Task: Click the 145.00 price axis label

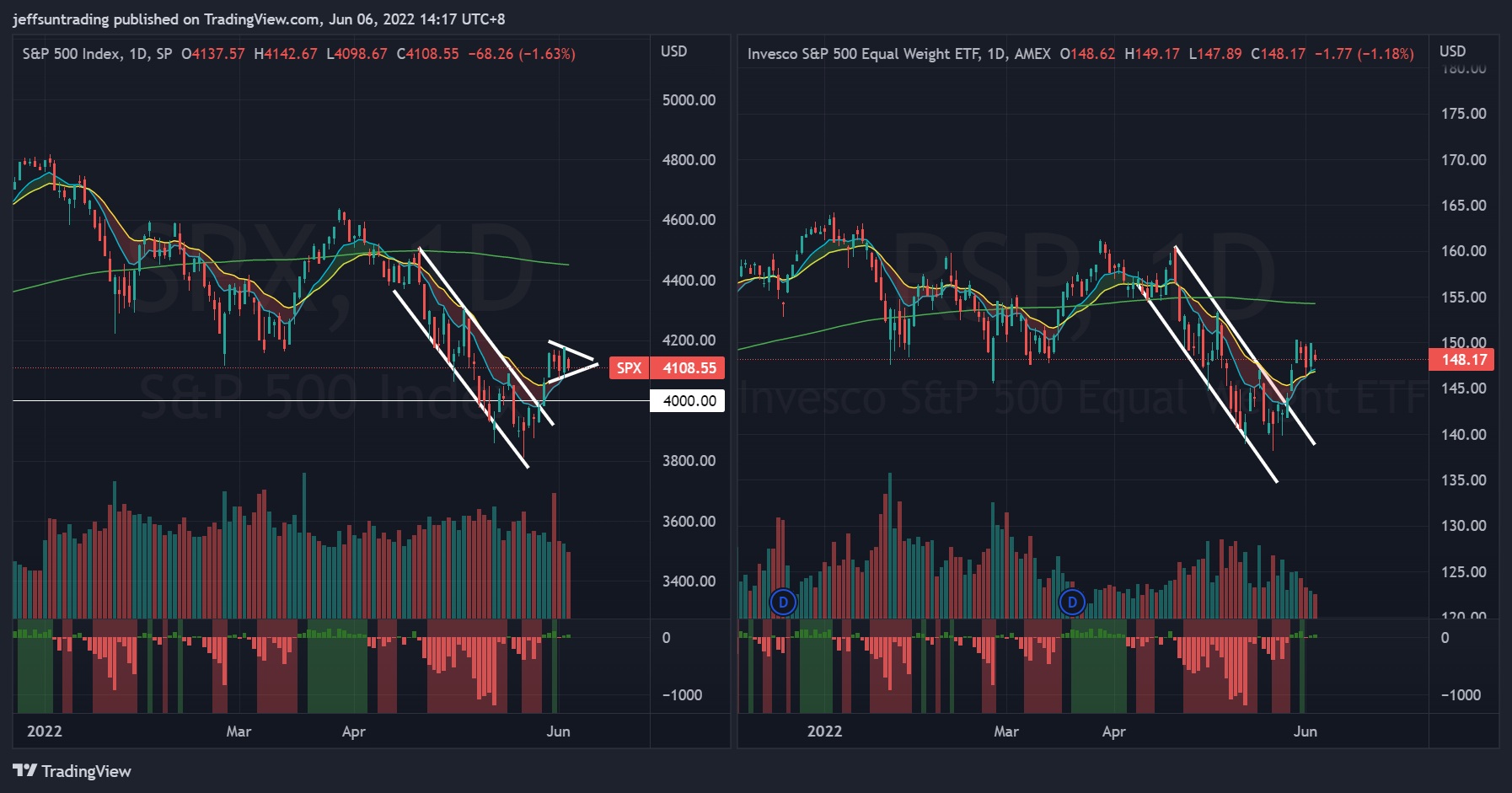Action: coord(1464,388)
